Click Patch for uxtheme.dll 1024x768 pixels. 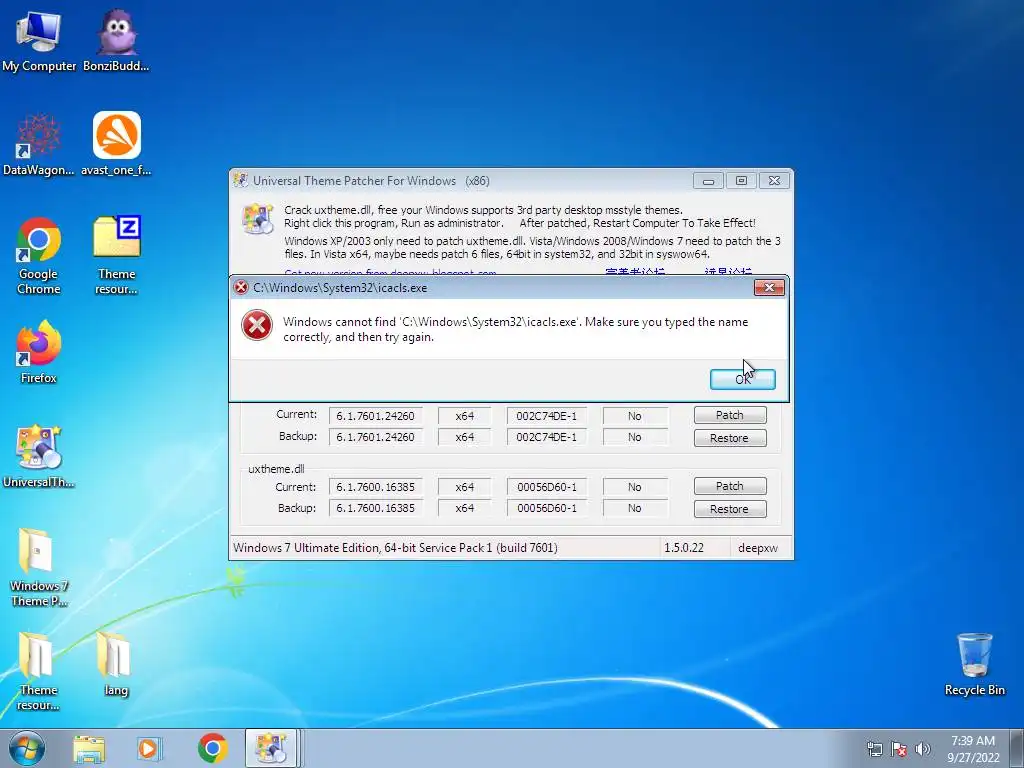tap(729, 486)
